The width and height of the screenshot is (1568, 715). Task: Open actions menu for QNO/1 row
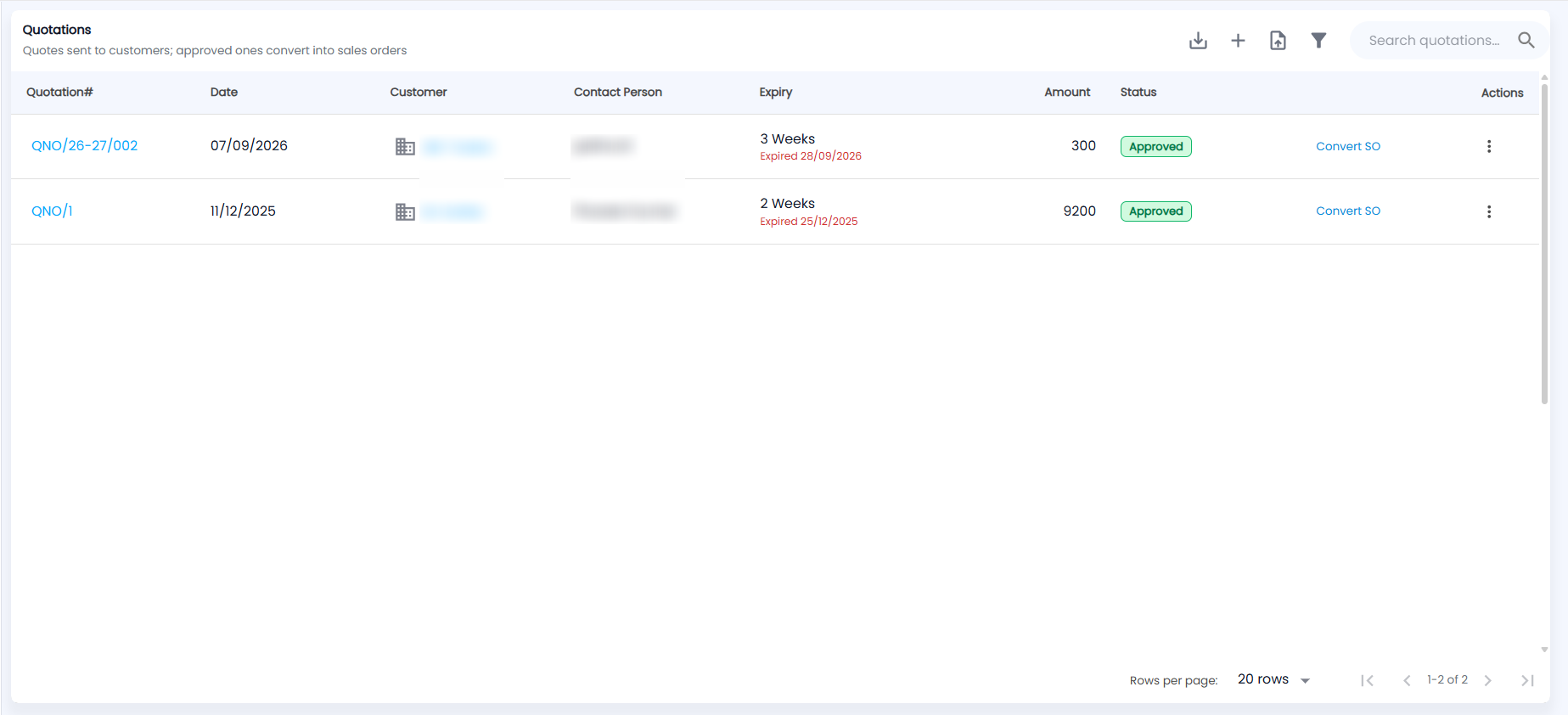coord(1489,211)
